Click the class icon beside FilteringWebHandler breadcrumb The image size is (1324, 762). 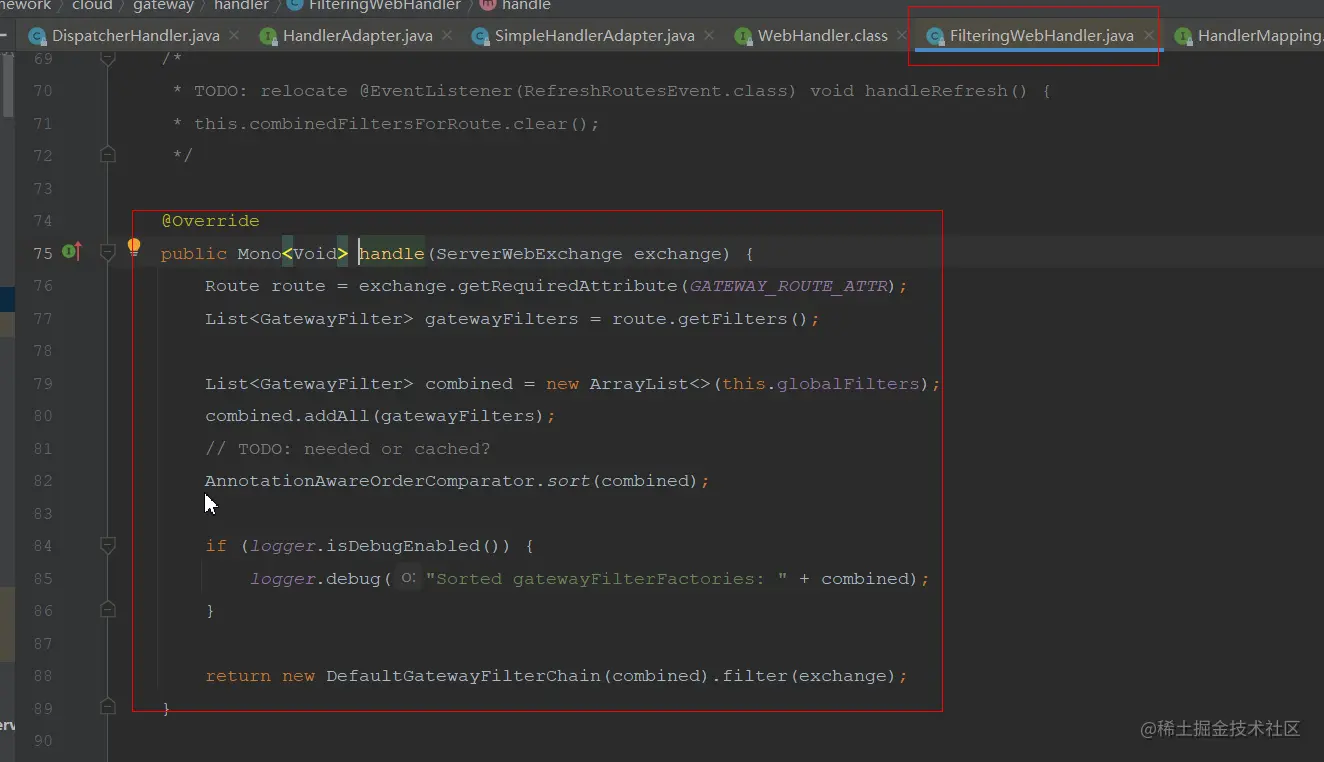click(x=295, y=5)
